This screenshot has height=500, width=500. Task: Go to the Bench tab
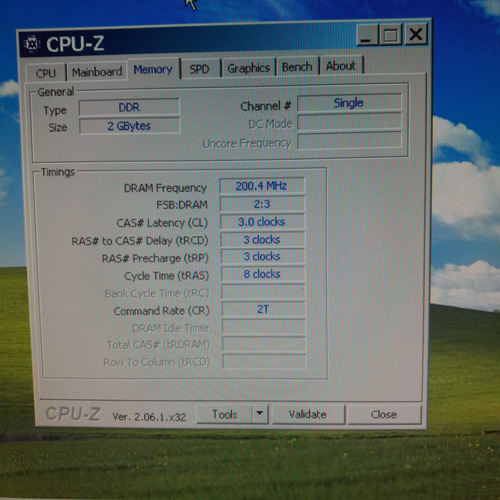pyautogui.click(x=297, y=67)
